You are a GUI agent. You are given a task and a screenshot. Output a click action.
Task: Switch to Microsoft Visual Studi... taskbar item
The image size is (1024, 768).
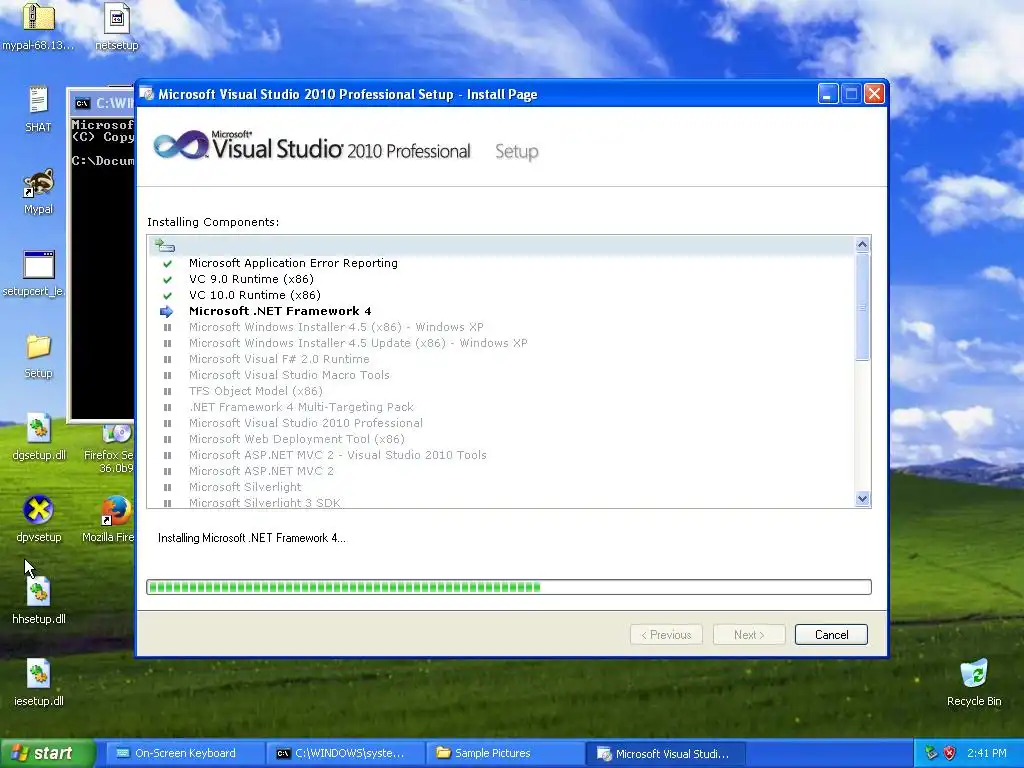[665, 753]
